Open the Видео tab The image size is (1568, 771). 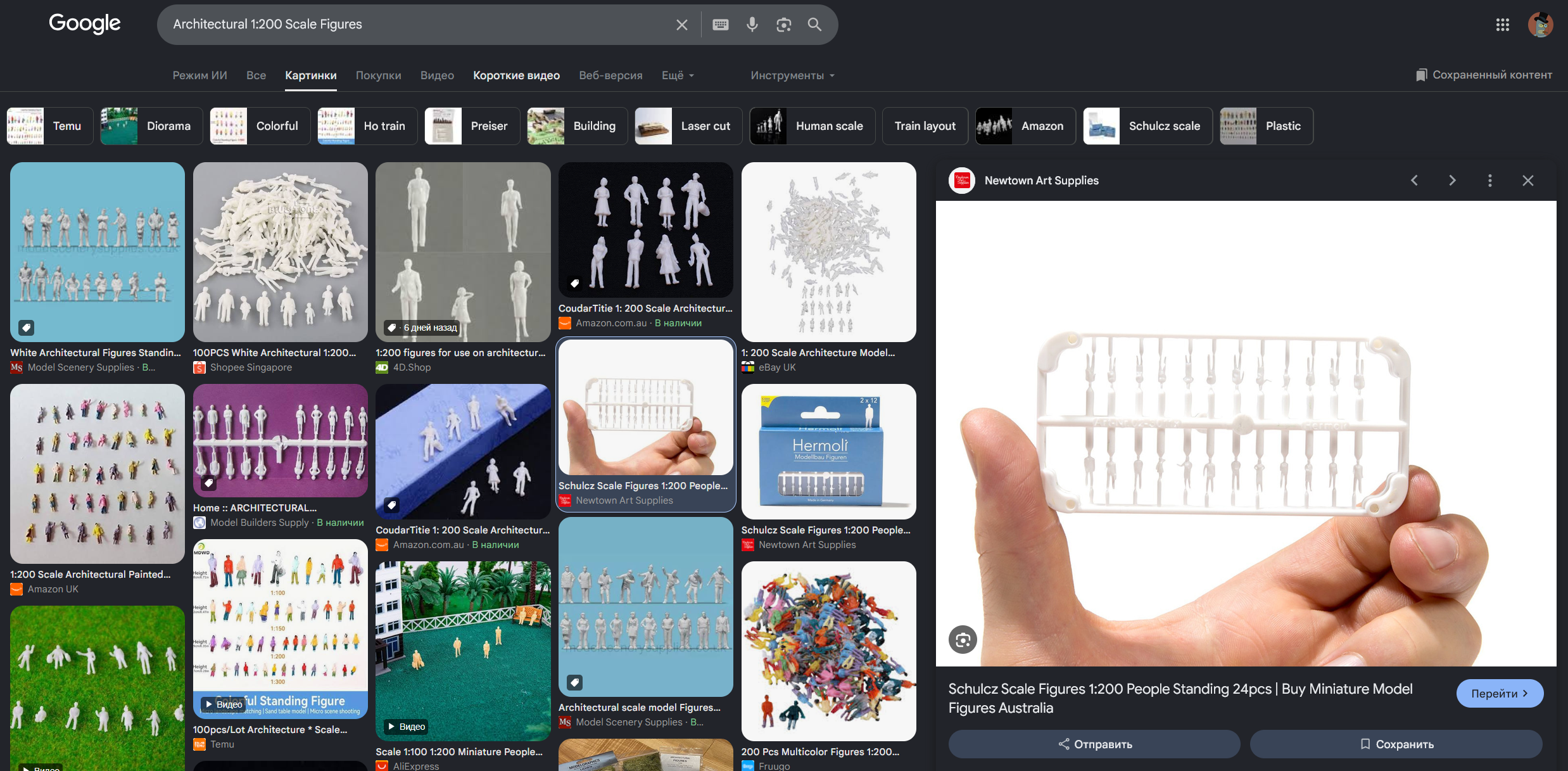437,75
